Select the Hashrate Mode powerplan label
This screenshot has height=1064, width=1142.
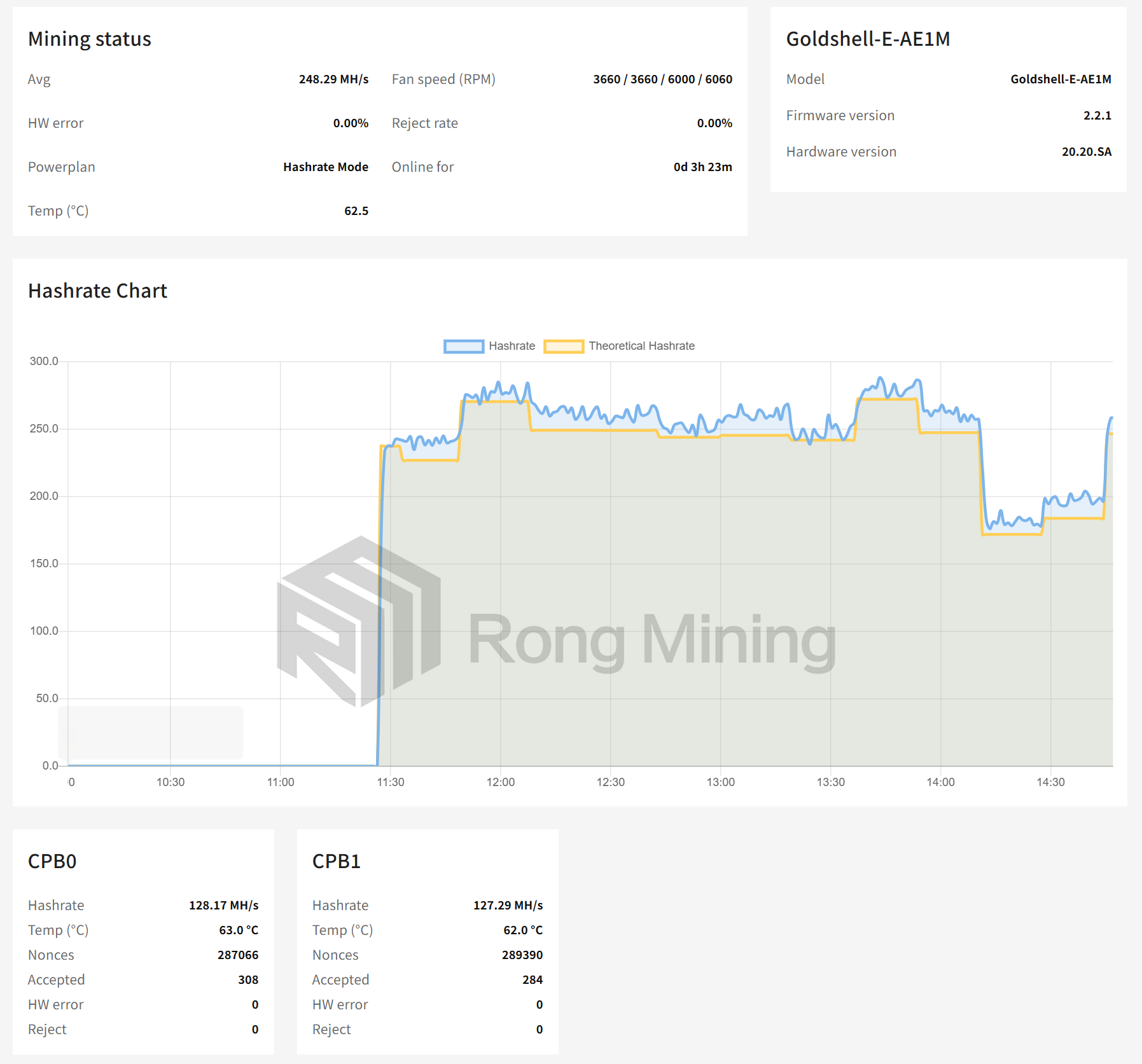tap(325, 167)
